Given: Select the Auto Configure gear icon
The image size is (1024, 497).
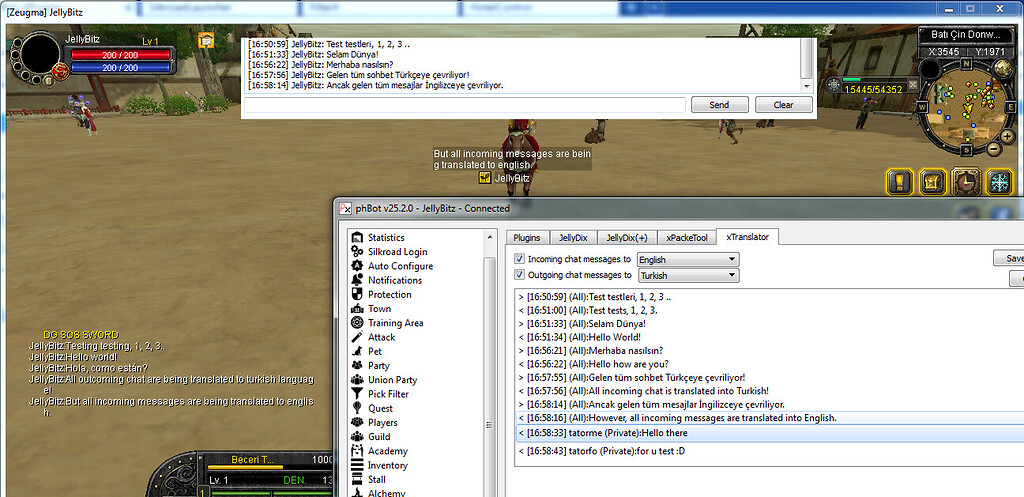Looking at the screenshot, I should click(x=357, y=266).
